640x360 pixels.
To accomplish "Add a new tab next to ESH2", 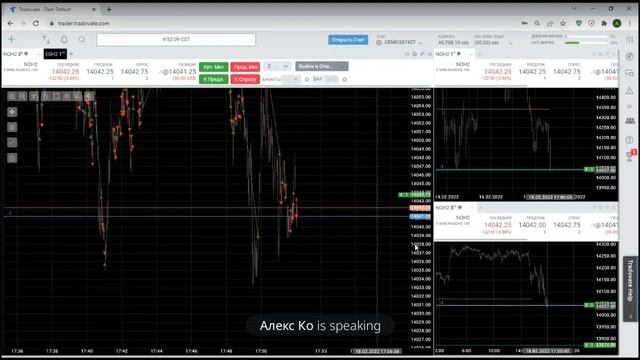I will tap(71, 54).
